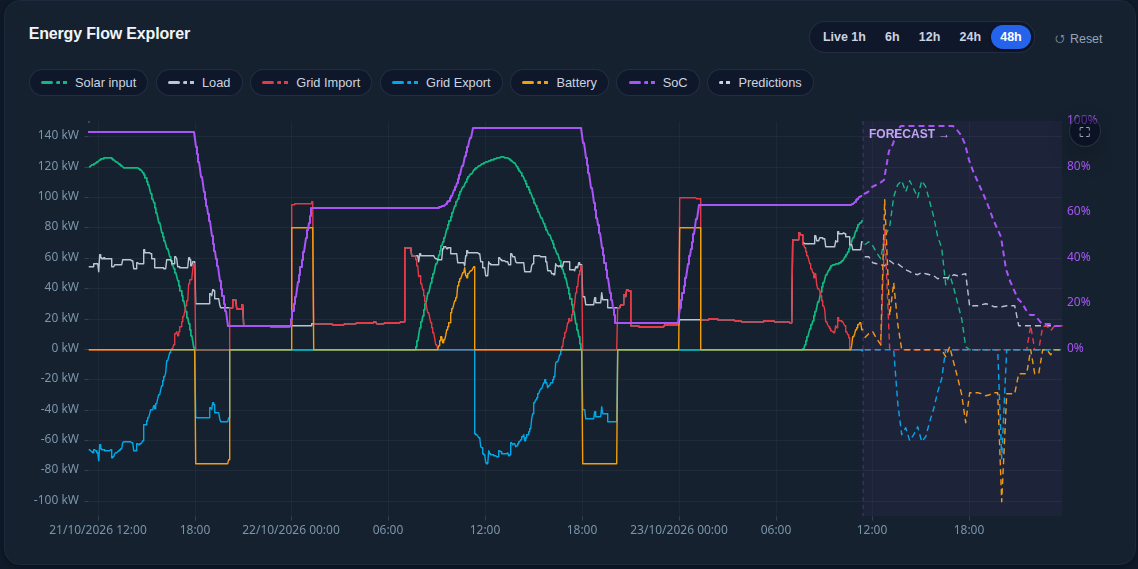1138x569 pixels.
Task: Click the red Grid Import color dash
Action: click(x=275, y=83)
